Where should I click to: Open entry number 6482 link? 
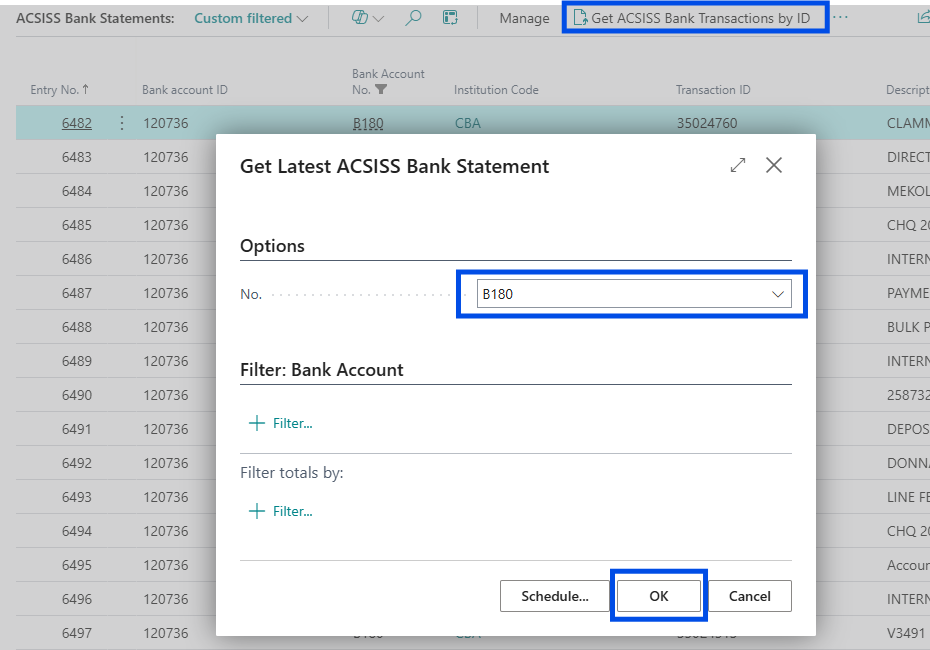click(76, 123)
